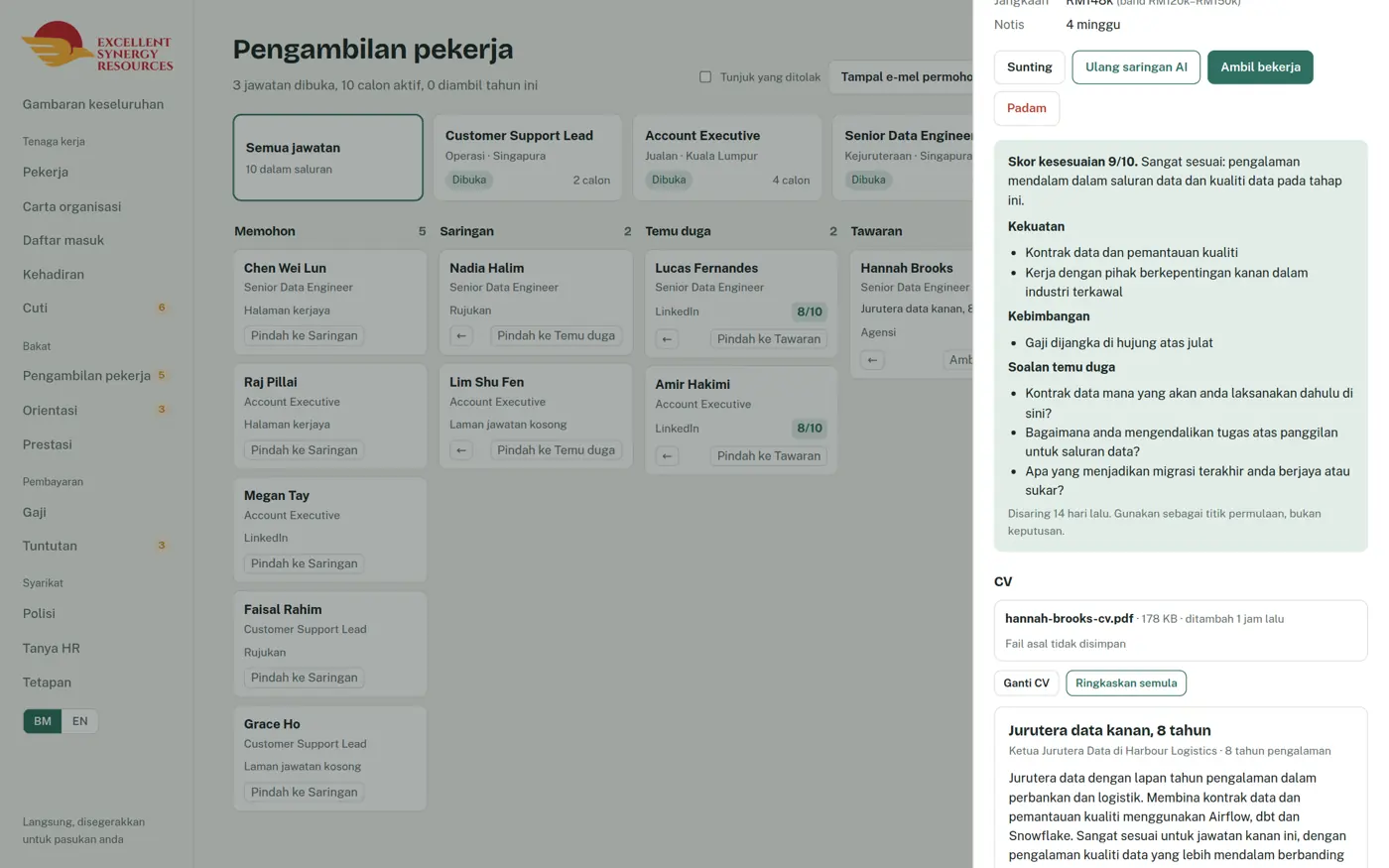
Task: Click the 8/10 score on Lucas Fernandes' card
Action: pos(810,311)
